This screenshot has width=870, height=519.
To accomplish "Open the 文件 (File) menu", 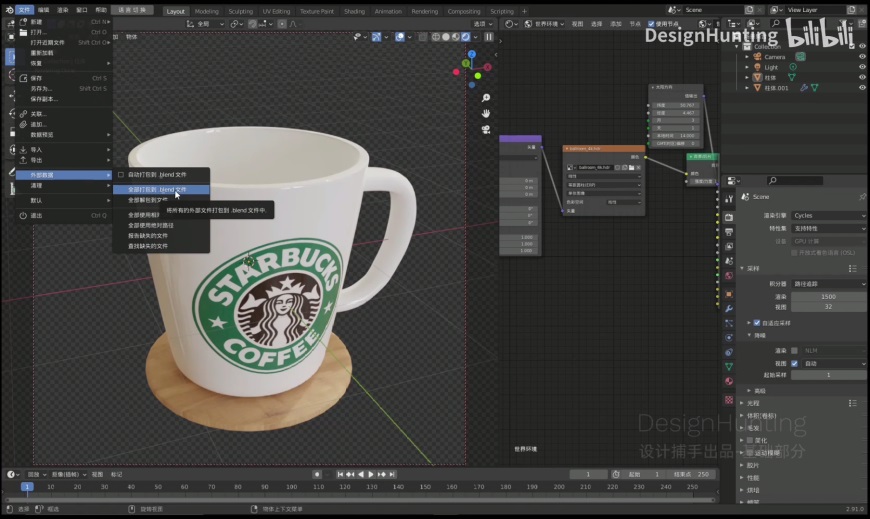I will point(24,10).
